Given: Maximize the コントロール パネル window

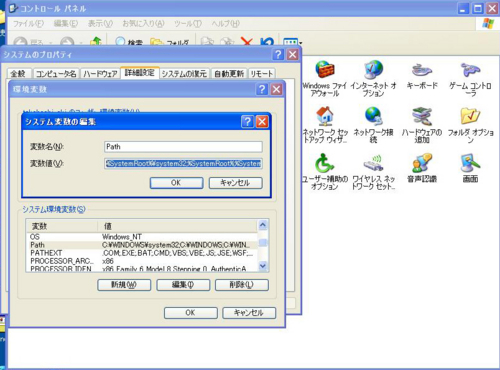Looking at the screenshot, I should [x=478, y=8].
